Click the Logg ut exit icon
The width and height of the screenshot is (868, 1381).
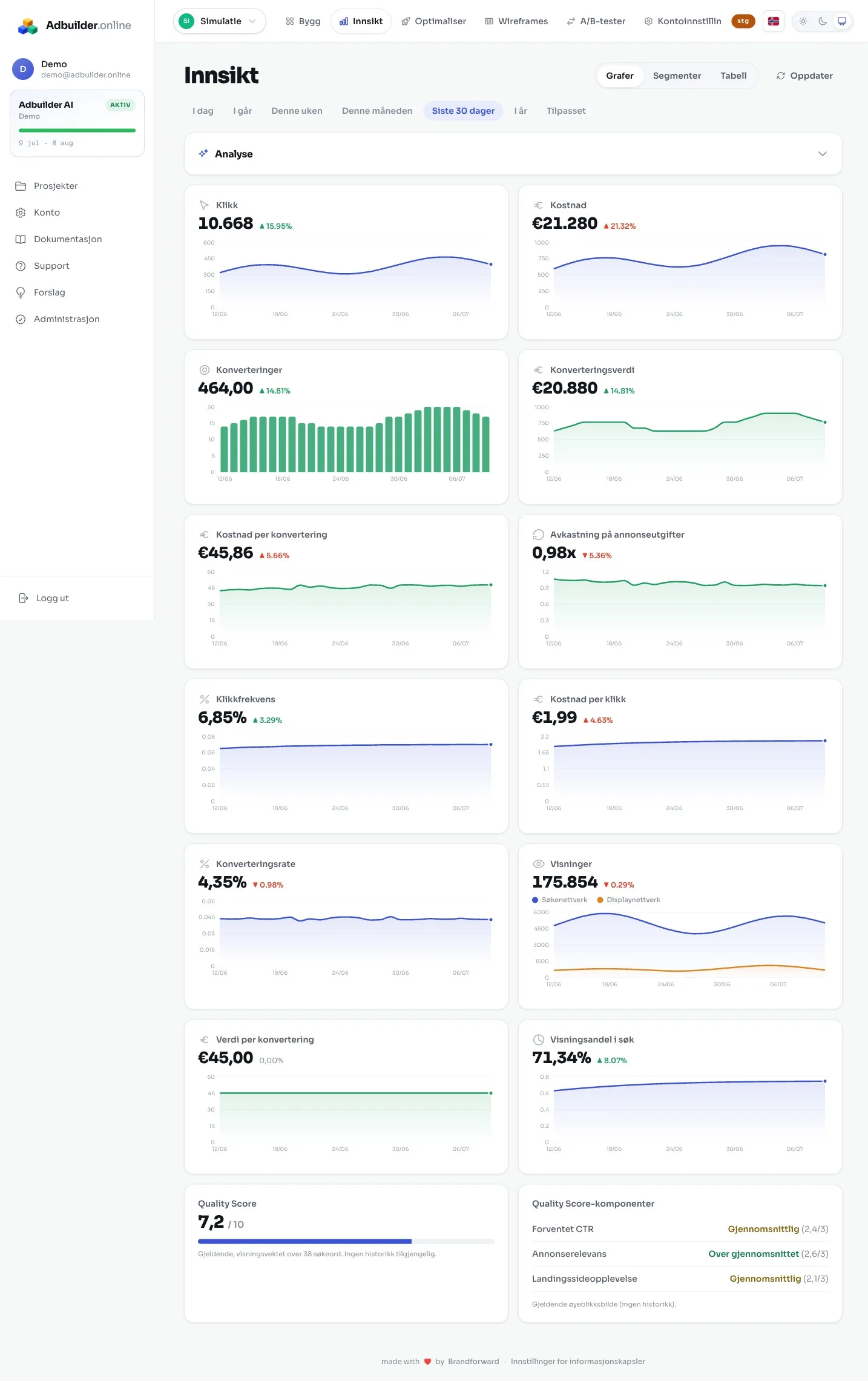point(24,598)
